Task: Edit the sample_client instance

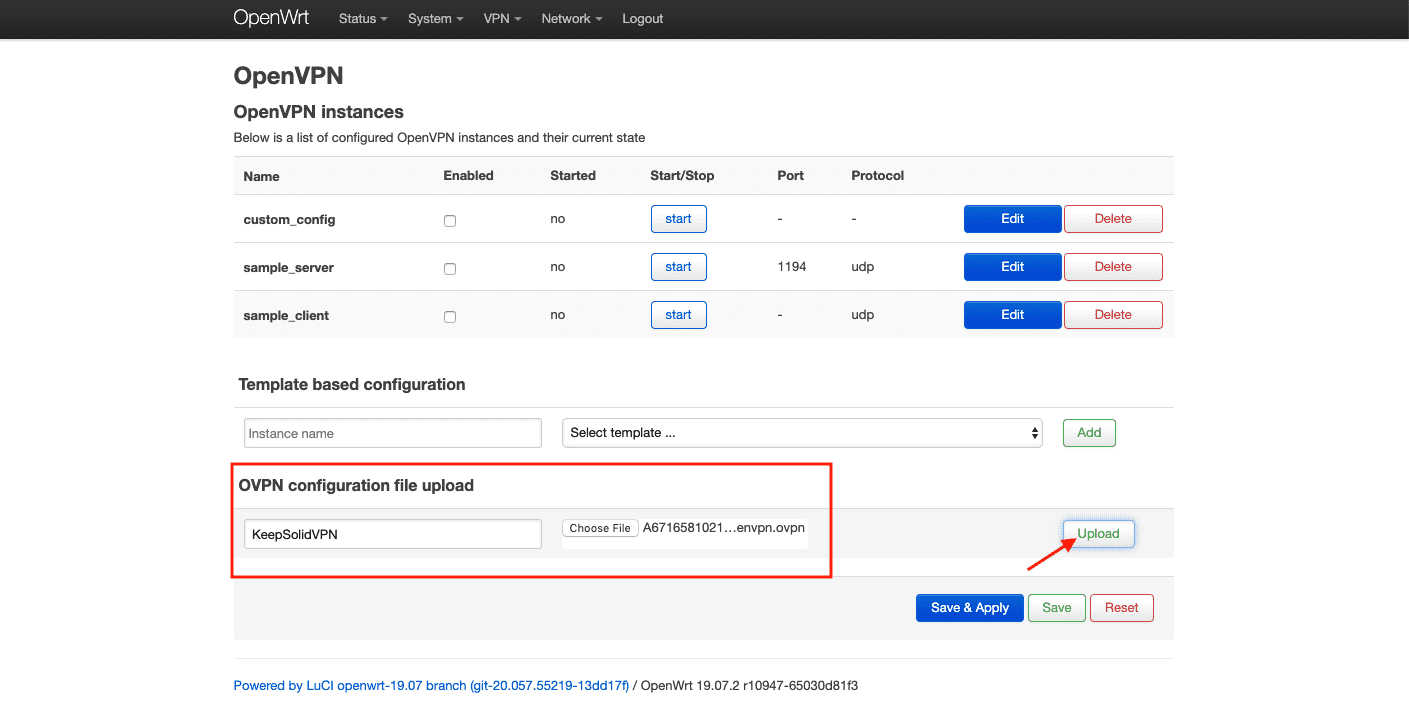Action: pyautogui.click(x=1012, y=315)
